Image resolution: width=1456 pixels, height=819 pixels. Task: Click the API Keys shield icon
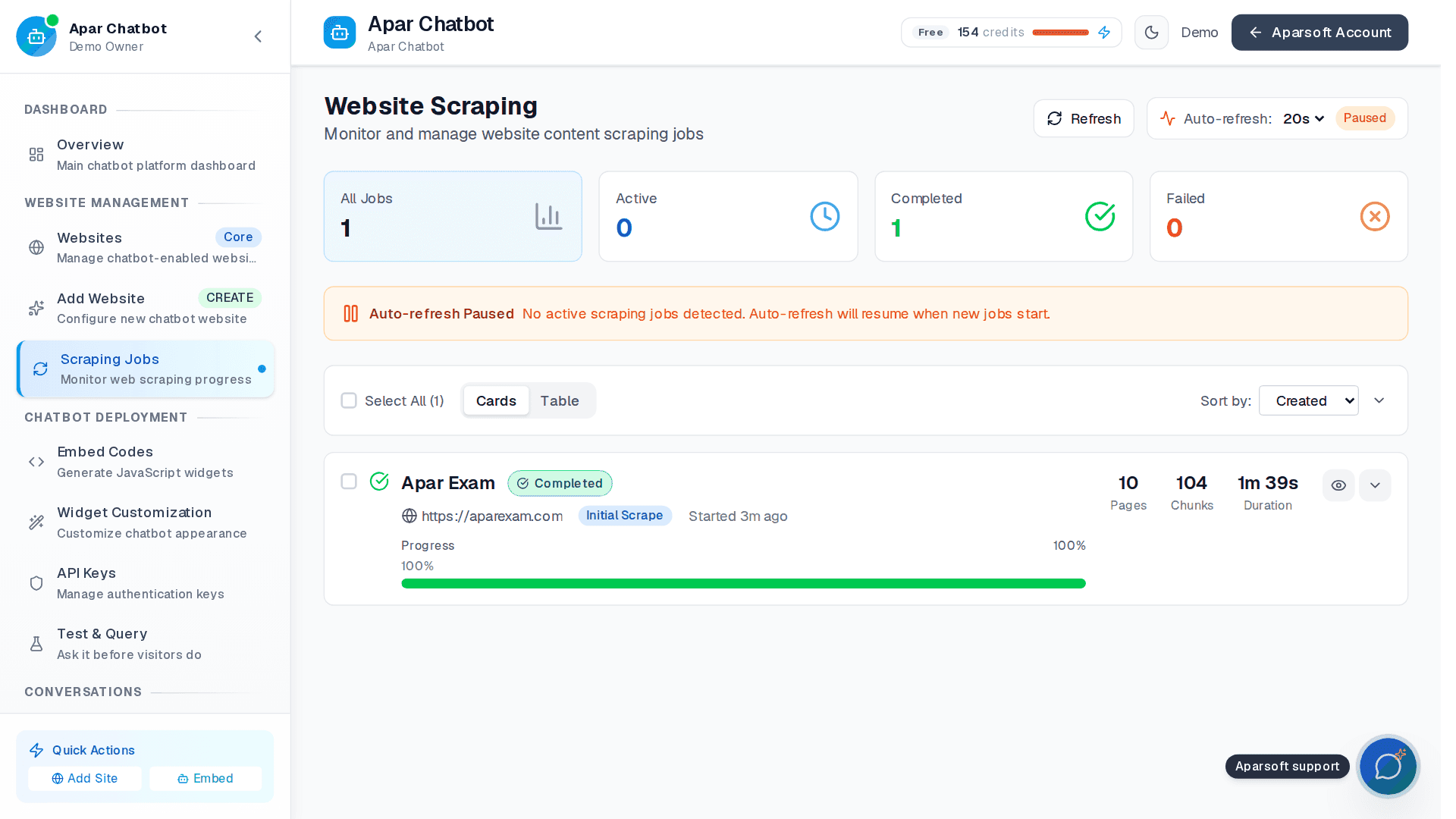tap(36, 583)
